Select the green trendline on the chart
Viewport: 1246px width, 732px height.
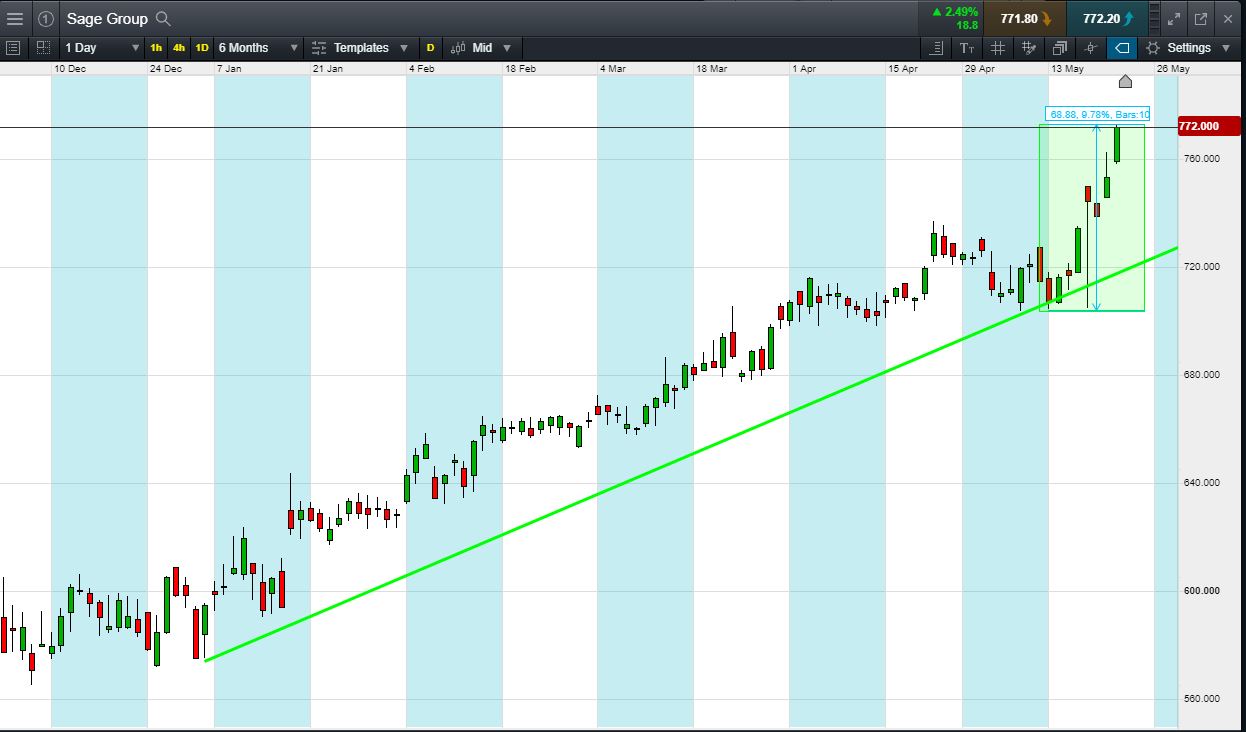tap(690, 454)
